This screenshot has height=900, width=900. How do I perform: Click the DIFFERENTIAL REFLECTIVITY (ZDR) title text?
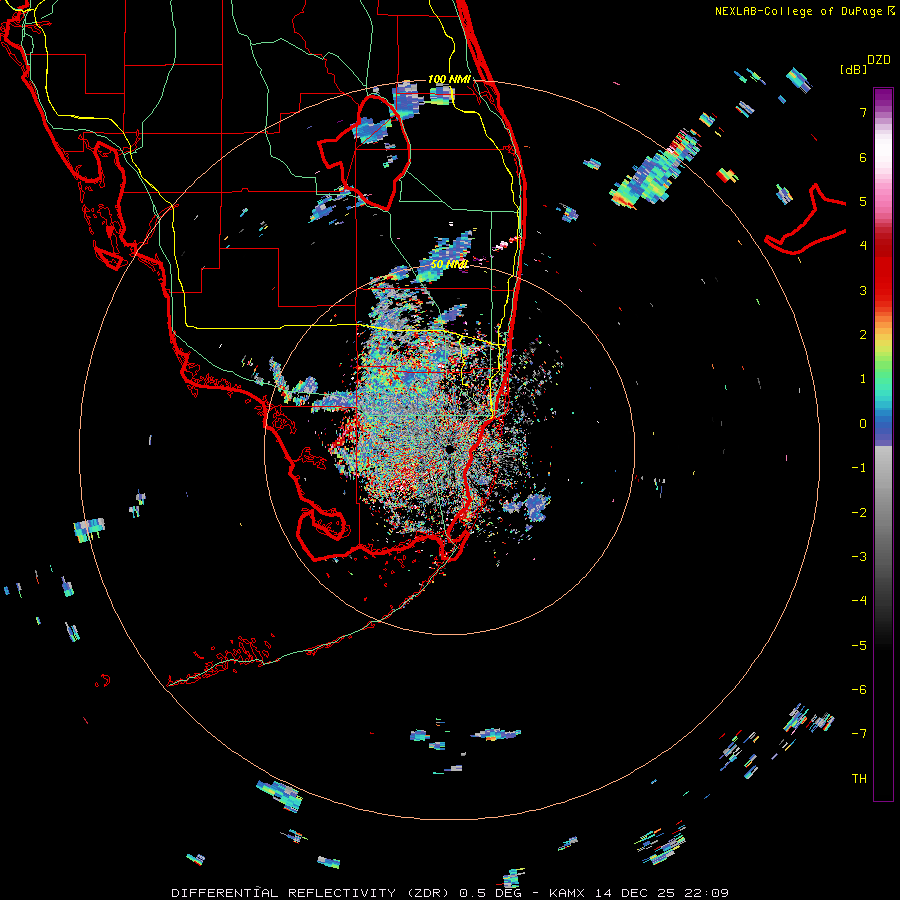pyautogui.click(x=311, y=893)
